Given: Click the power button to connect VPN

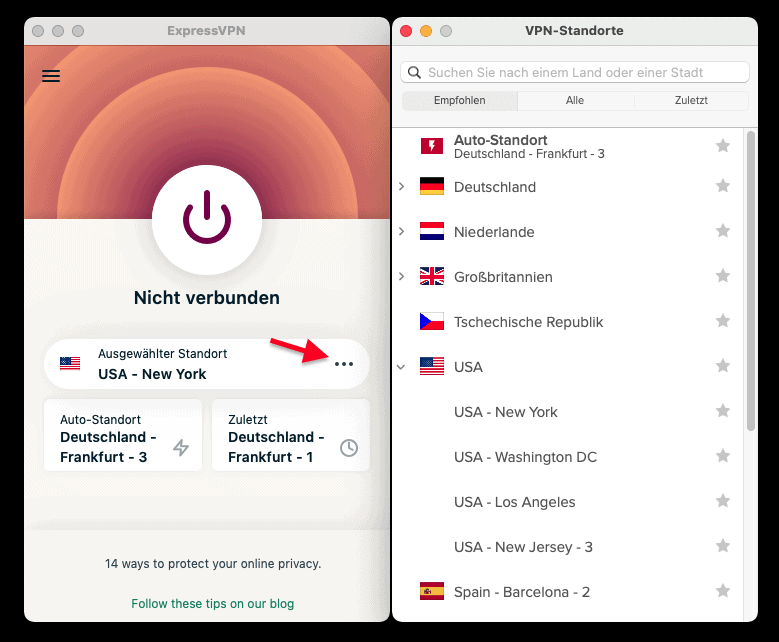Looking at the screenshot, I should click(207, 219).
